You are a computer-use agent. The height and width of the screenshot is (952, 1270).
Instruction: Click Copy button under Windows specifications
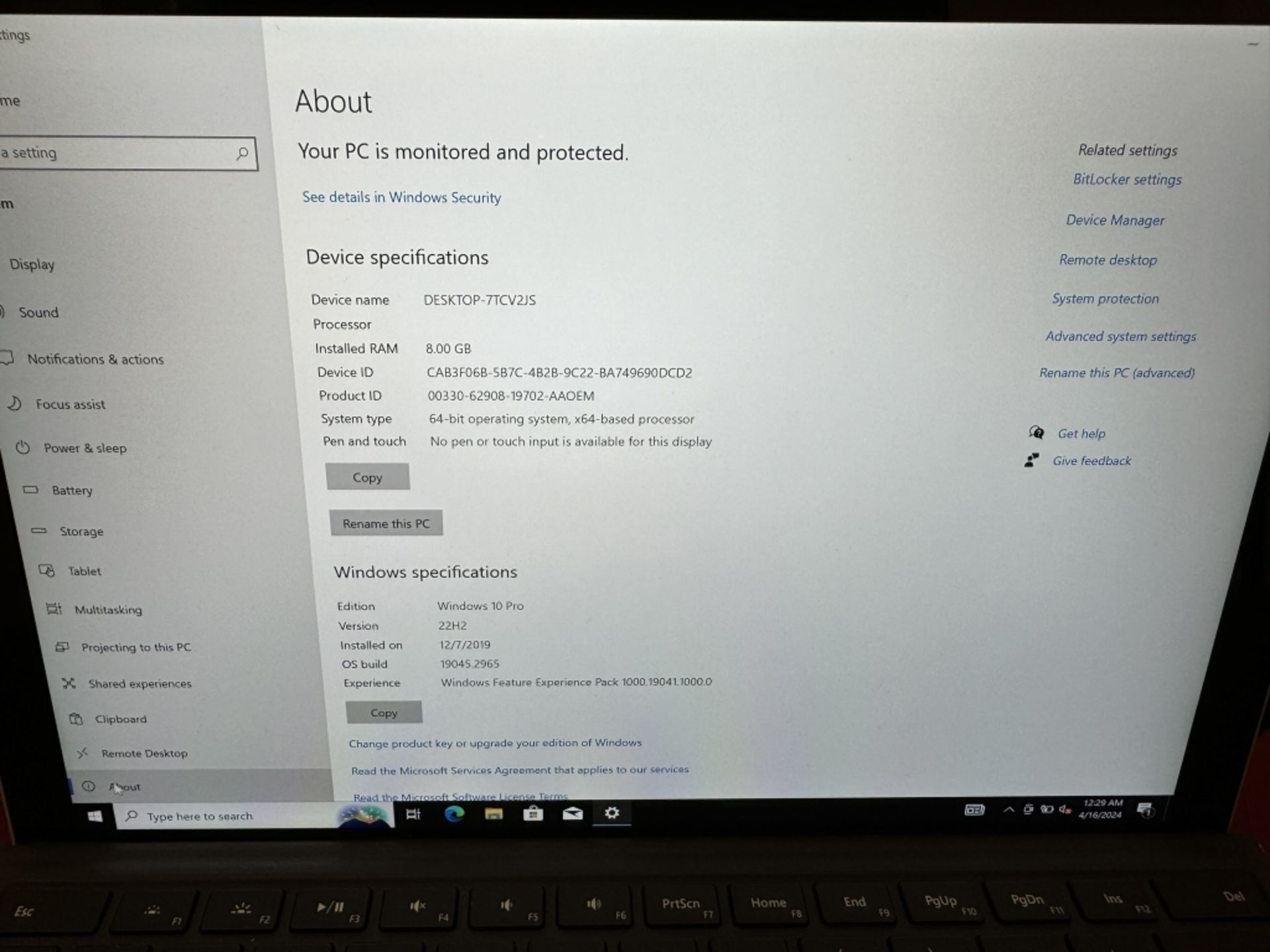(x=383, y=712)
